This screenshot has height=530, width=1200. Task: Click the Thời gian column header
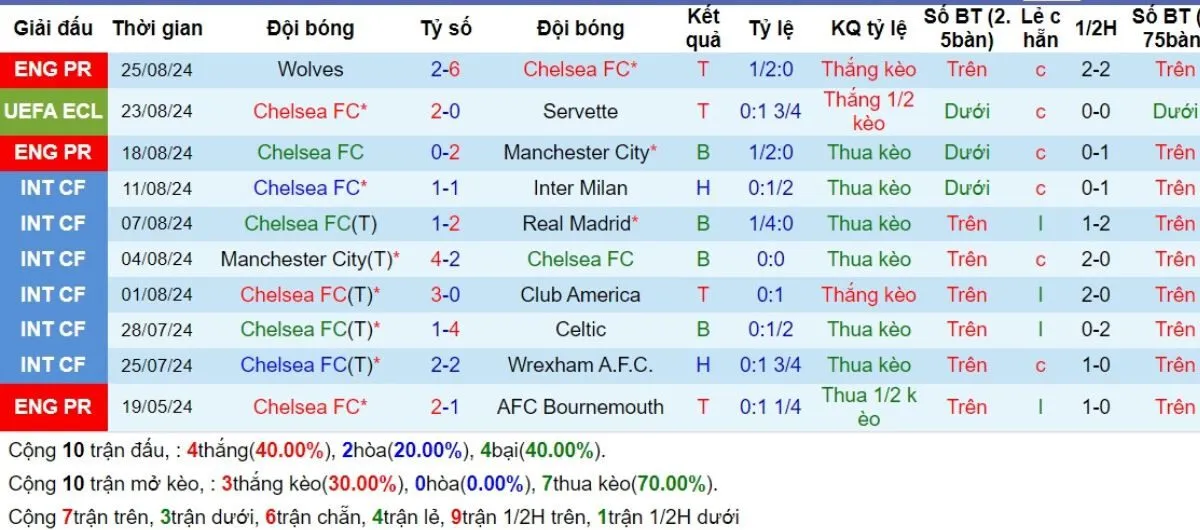[157, 28]
